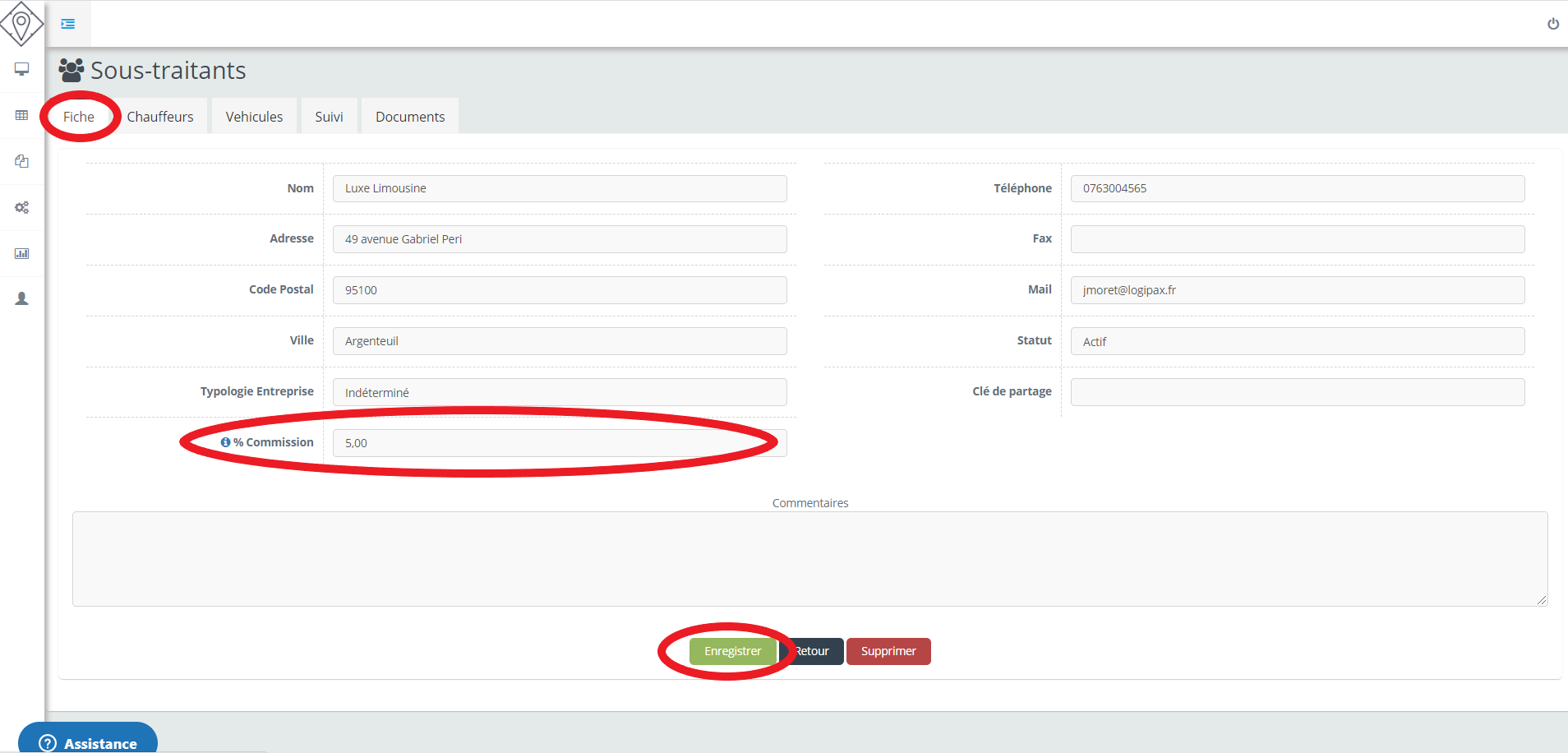Screen dimensions: 1568x753
Task: Open the Documents tab
Action: click(x=410, y=117)
